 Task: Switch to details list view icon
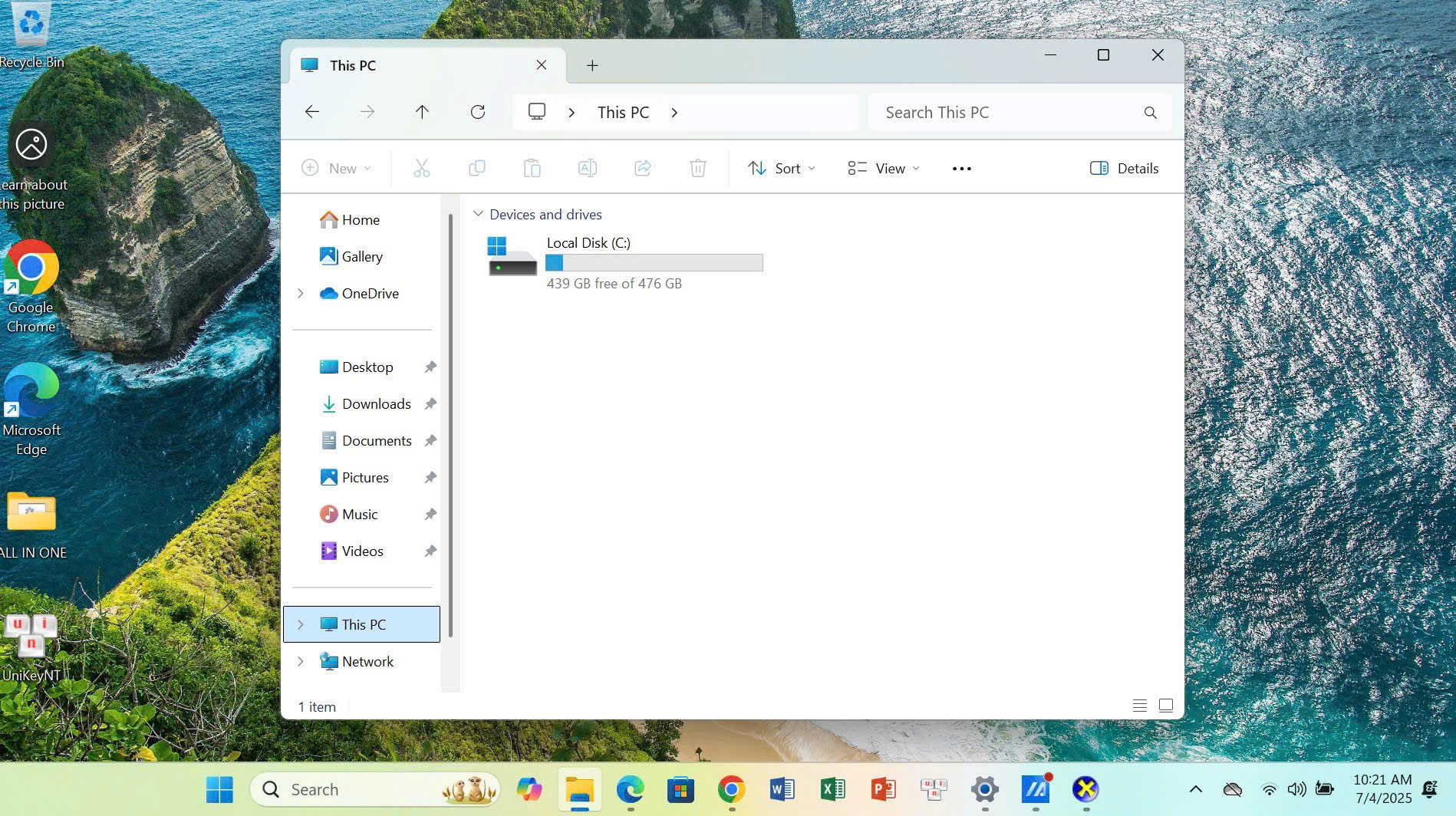tap(1140, 706)
